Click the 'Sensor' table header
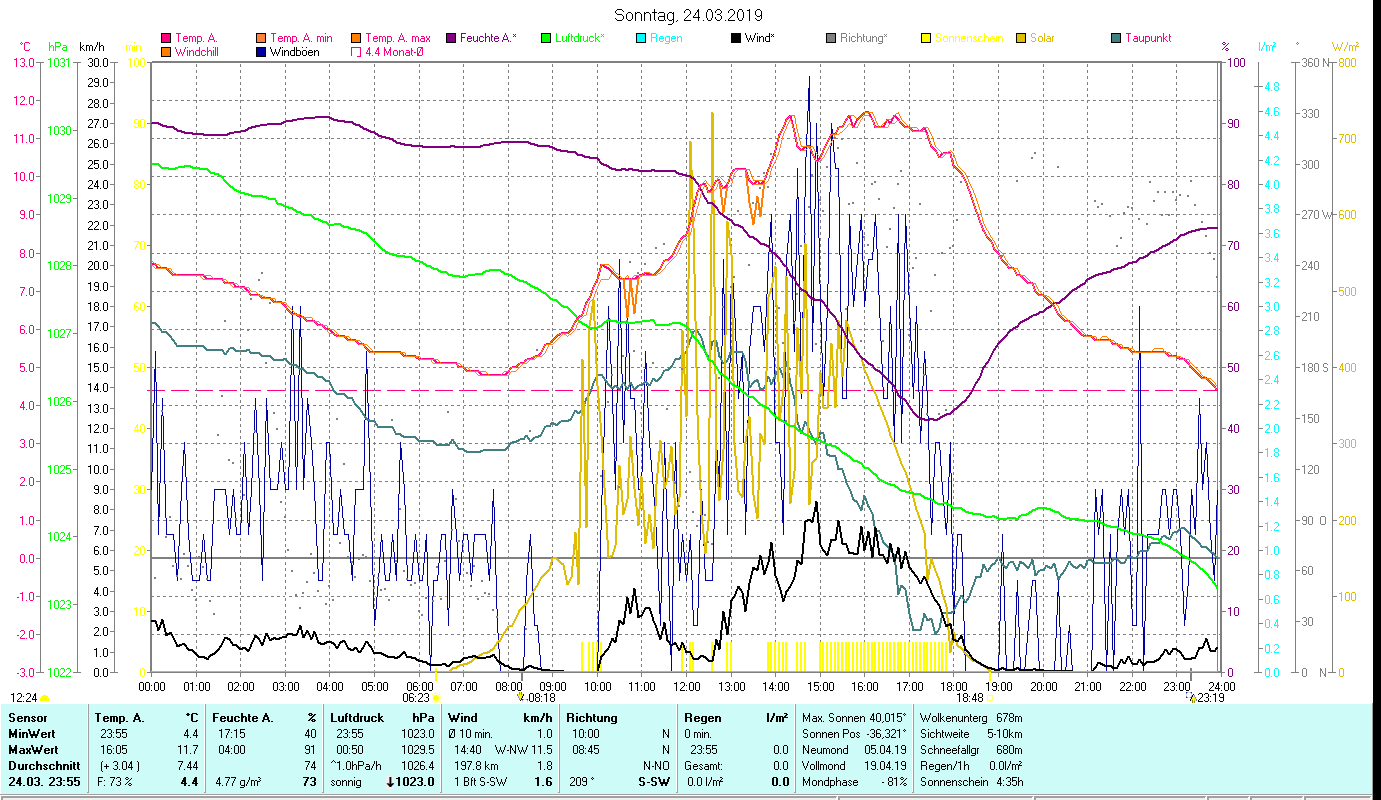1381x800 pixels. (x=26, y=718)
